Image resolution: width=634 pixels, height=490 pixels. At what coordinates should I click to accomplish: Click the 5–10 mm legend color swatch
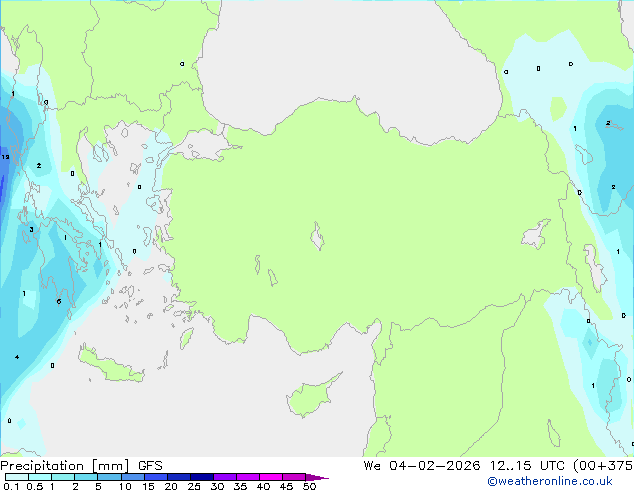click(109, 477)
